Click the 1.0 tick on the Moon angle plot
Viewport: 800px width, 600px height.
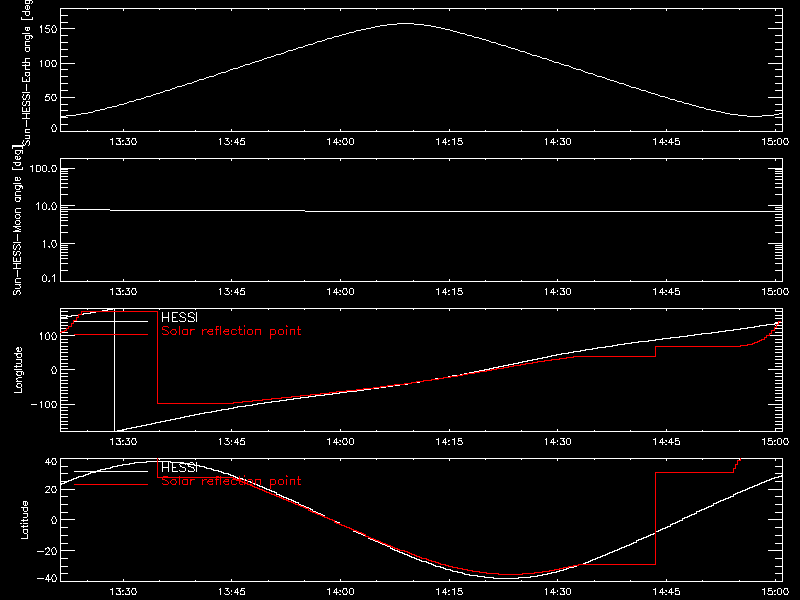click(x=49, y=244)
